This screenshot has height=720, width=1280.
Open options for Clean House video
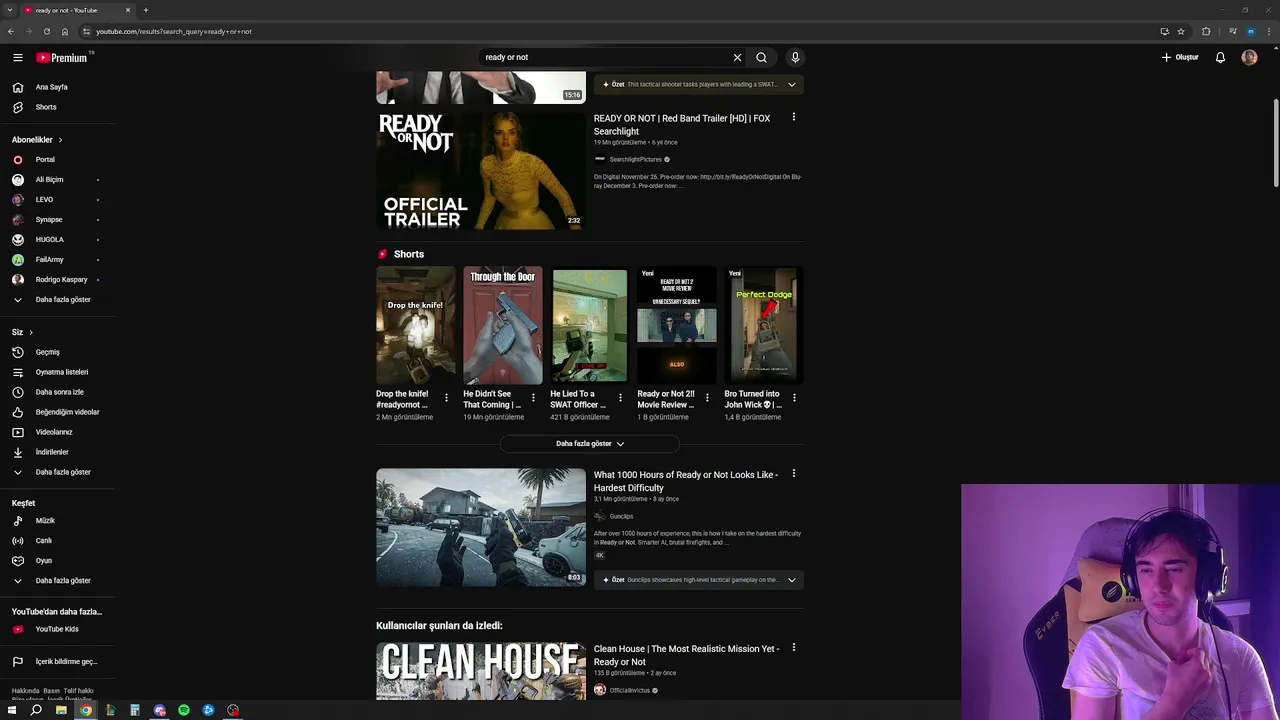pyautogui.click(x=794, y=647)
